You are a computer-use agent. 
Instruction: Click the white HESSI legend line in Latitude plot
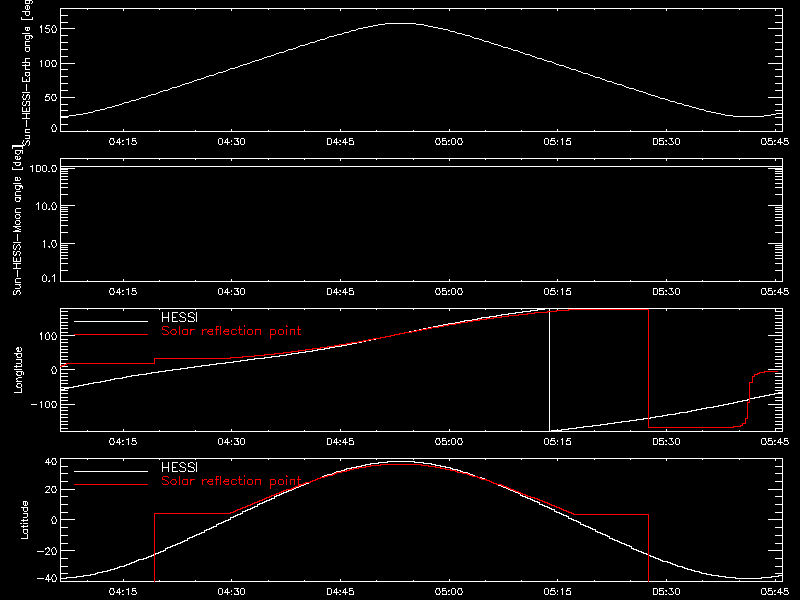pyautogui.click(x=111, y=471)
